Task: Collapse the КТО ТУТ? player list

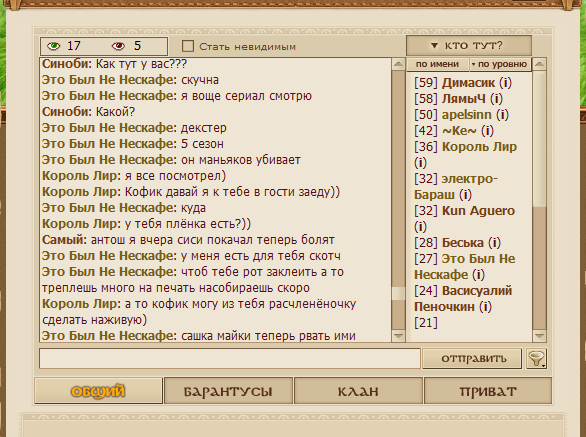Action: [469, 46]
